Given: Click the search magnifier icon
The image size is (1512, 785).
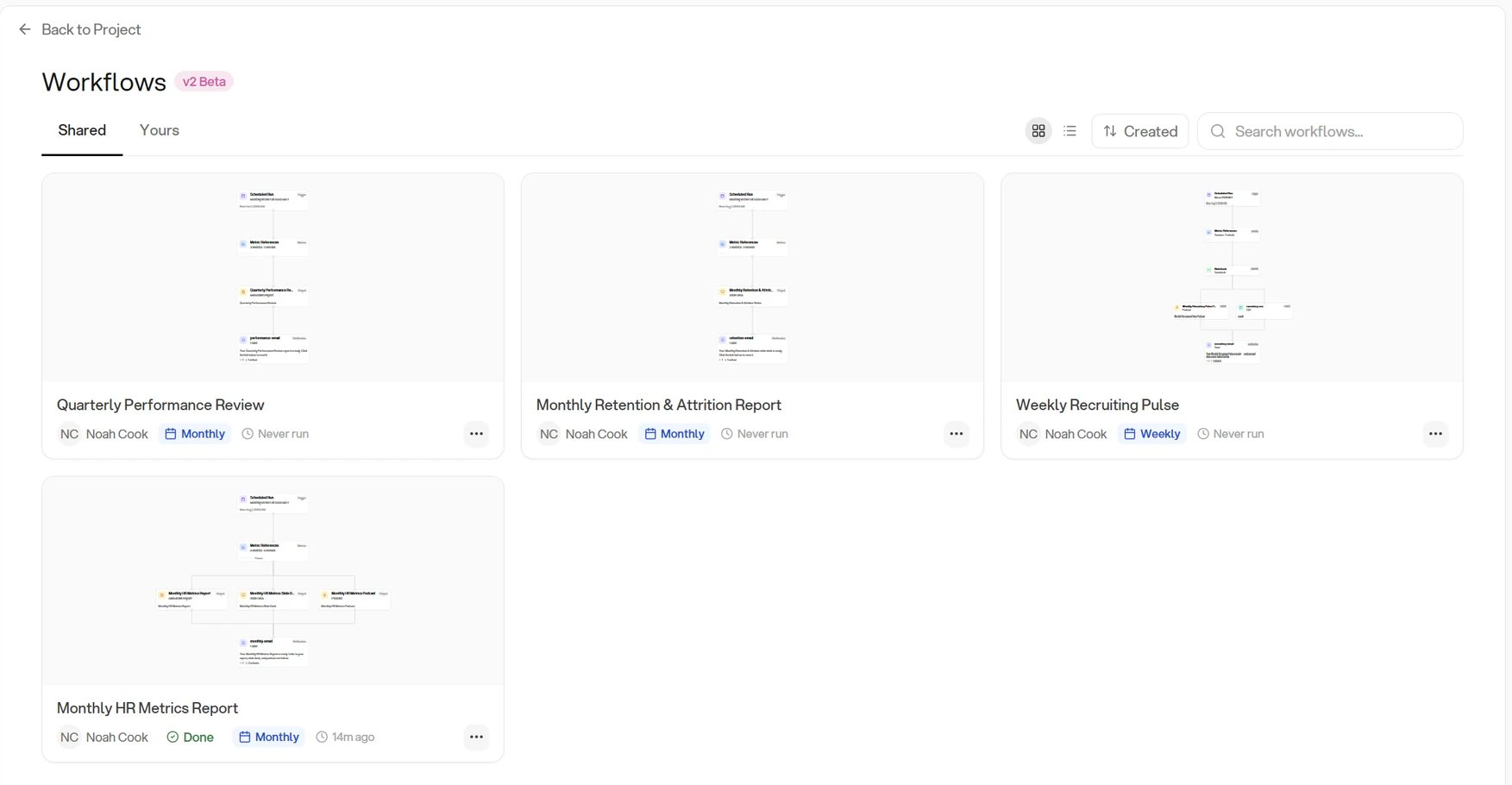Looking at the screenshot, I should click(1218, 131).
